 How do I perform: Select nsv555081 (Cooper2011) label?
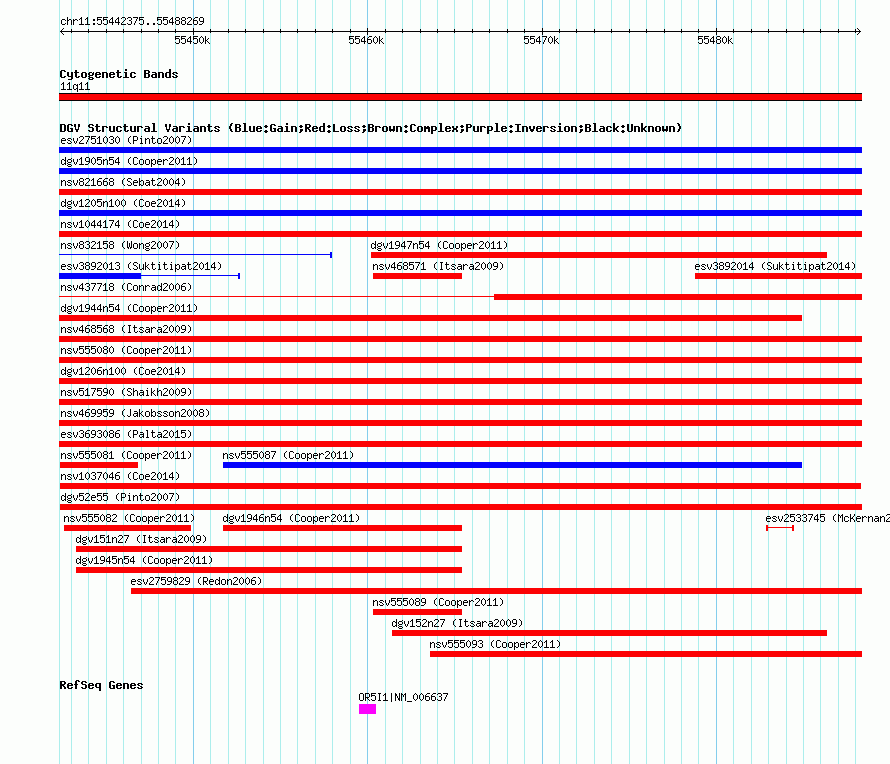[x=126, y=455]
